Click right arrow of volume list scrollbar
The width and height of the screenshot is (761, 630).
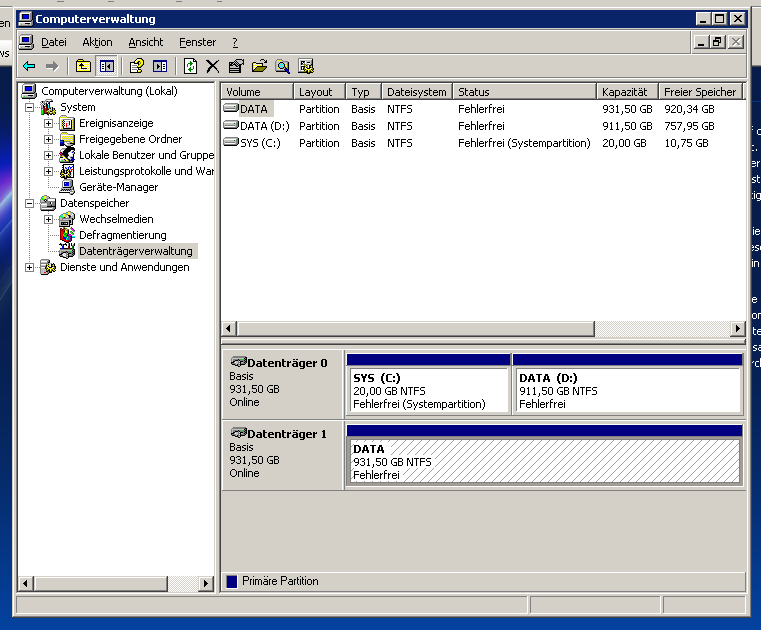click(x=738, y=329)
